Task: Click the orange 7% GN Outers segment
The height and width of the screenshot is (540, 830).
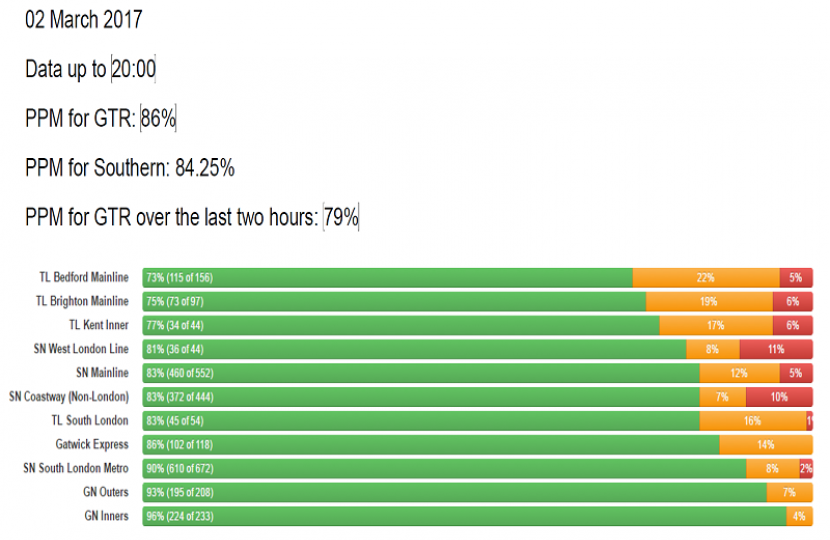Action: click(790, 492)
